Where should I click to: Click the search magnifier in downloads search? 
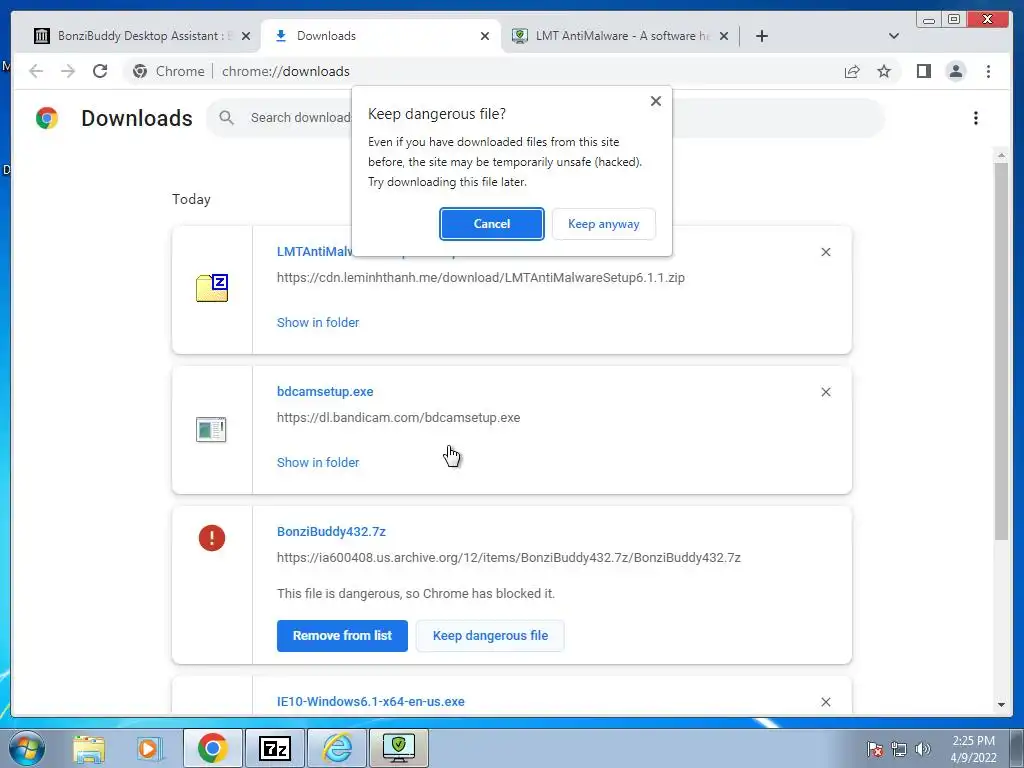[227, 118]
